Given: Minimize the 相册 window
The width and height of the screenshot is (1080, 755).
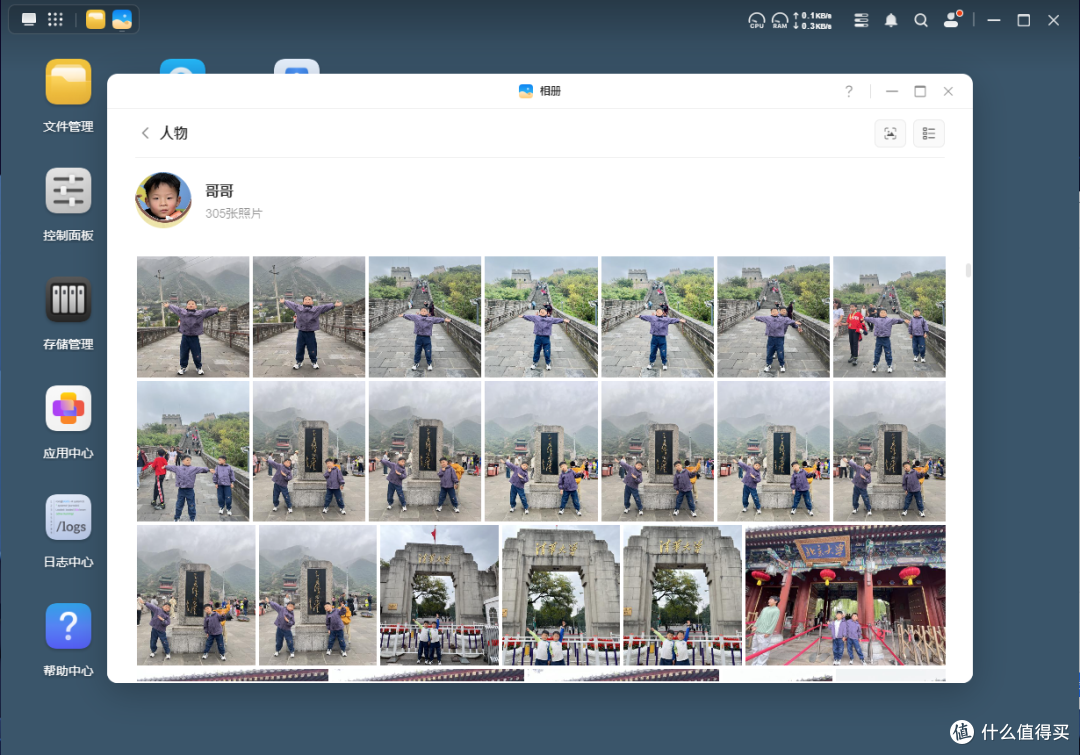Looking at the screenshot, I should coord(892,91).
